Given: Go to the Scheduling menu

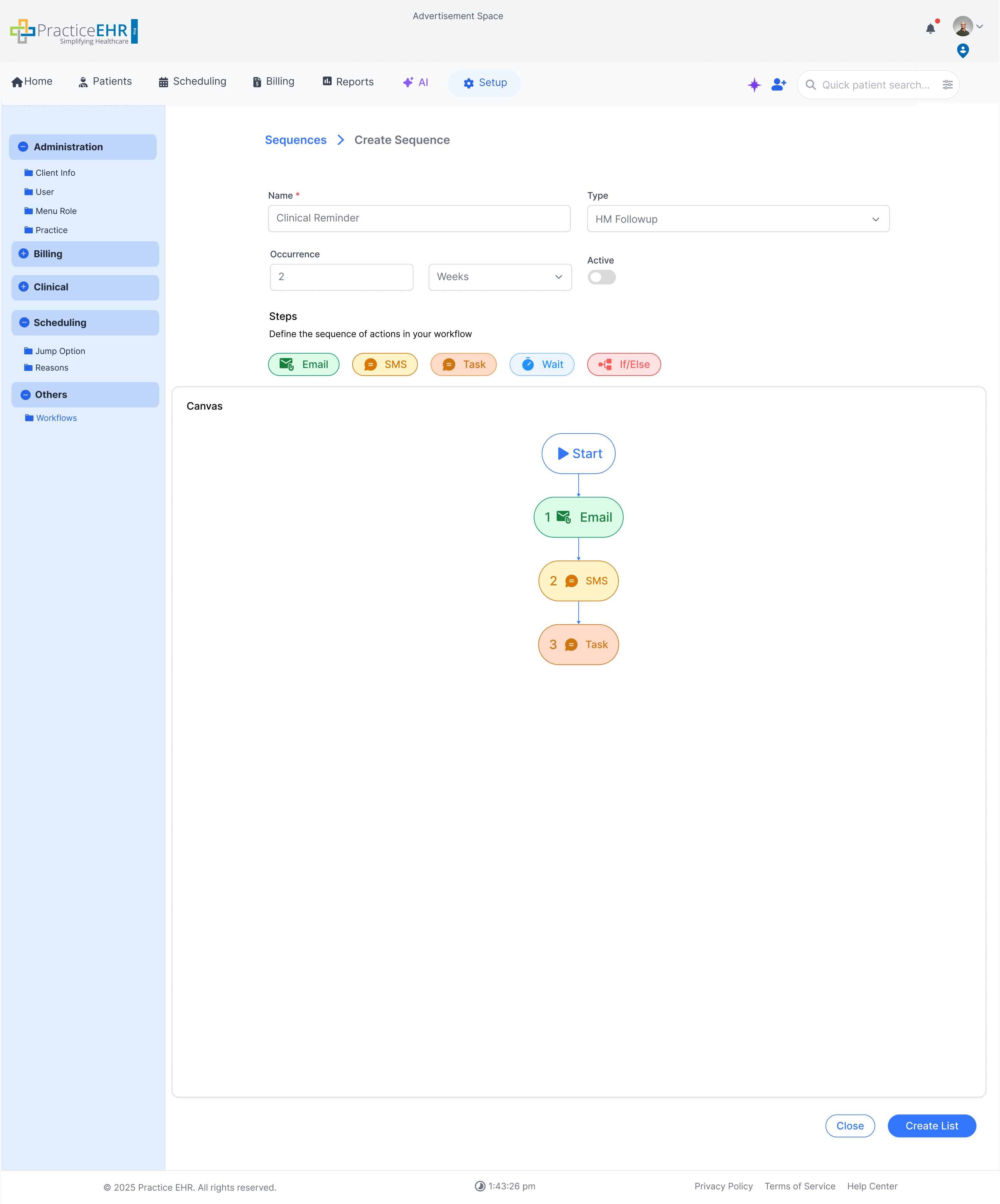Looking at the screenshot, I should [x=193, y=81].
